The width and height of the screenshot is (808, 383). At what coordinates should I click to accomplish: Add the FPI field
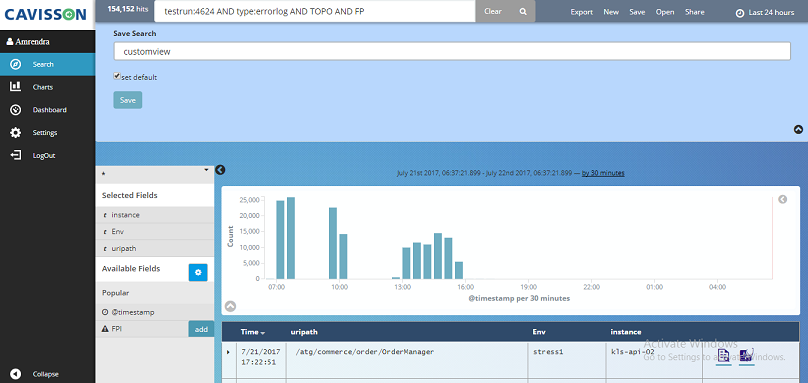point(201,328)
